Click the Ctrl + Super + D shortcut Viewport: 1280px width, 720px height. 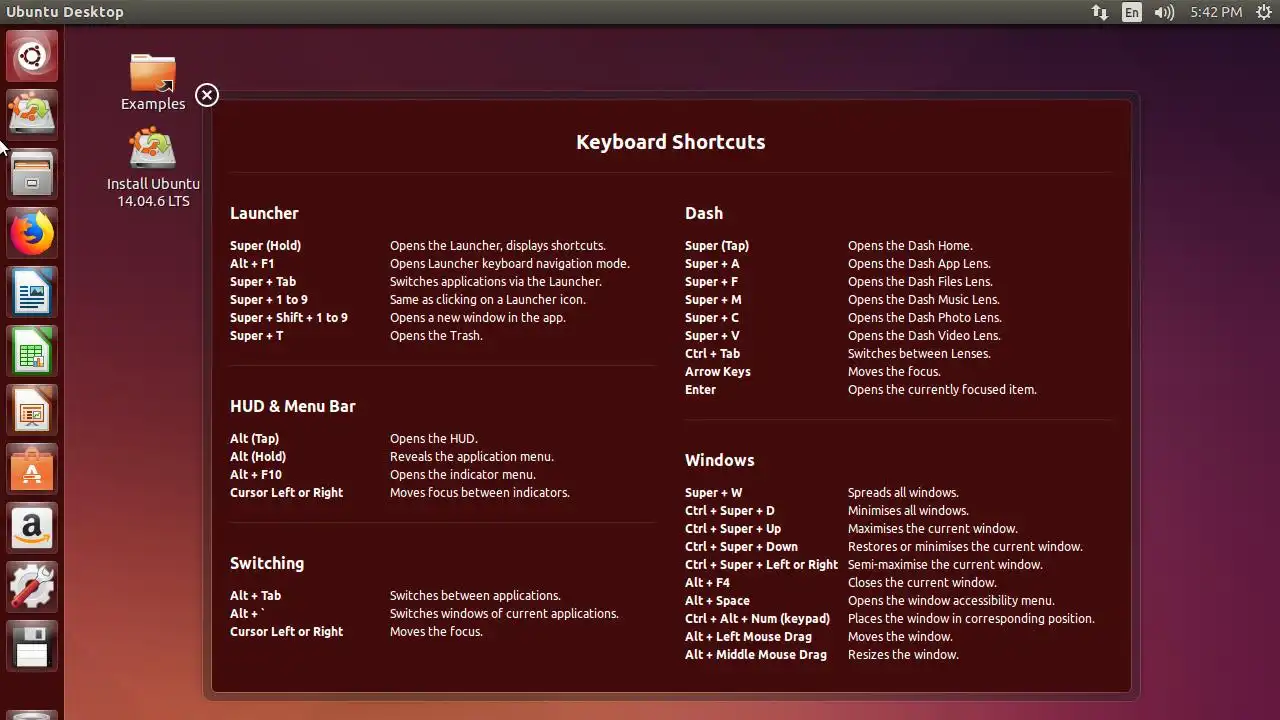click(x=730, y=511)
